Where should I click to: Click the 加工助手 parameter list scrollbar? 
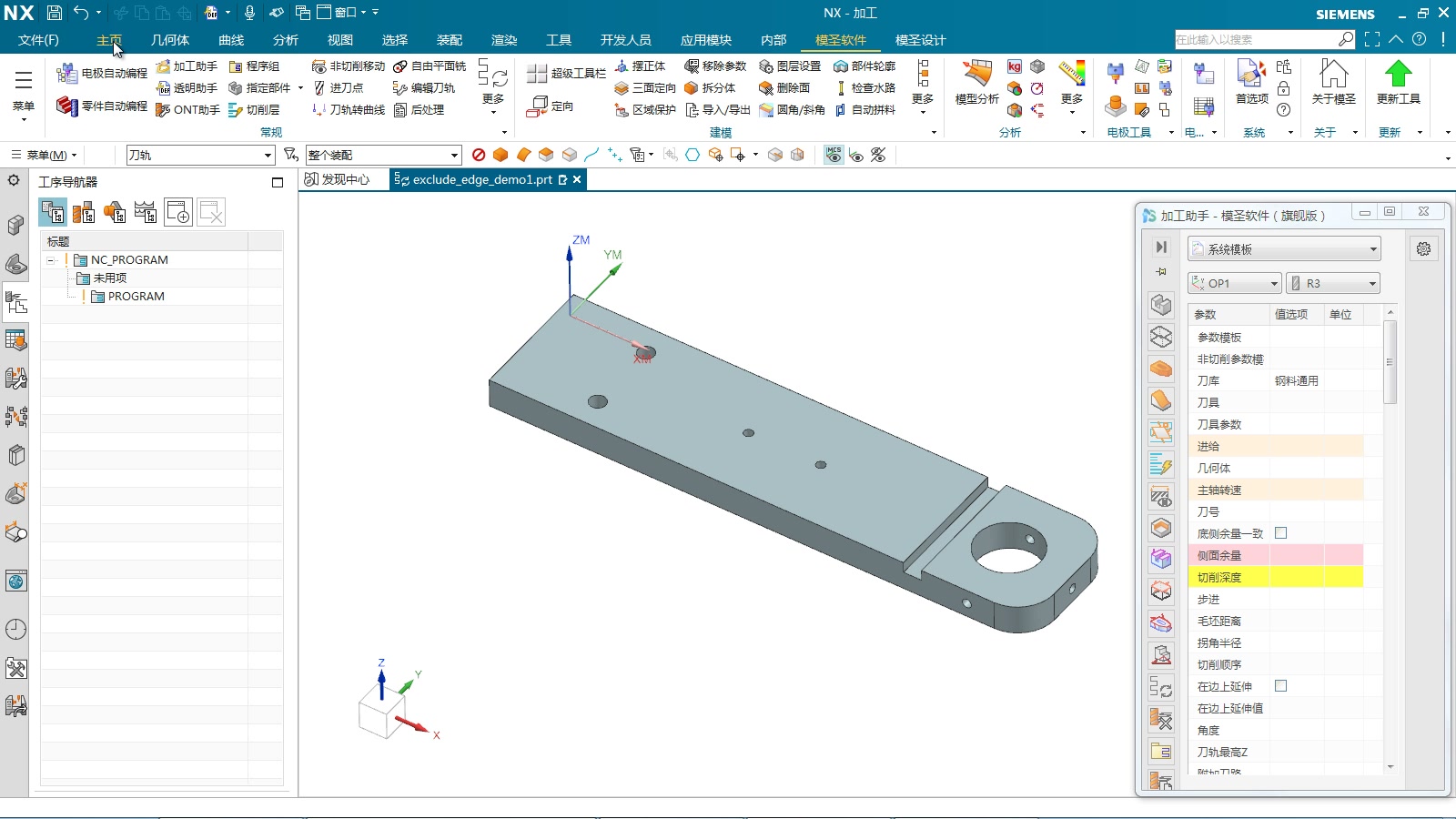pyautogui.click(x=1390, y=360)
